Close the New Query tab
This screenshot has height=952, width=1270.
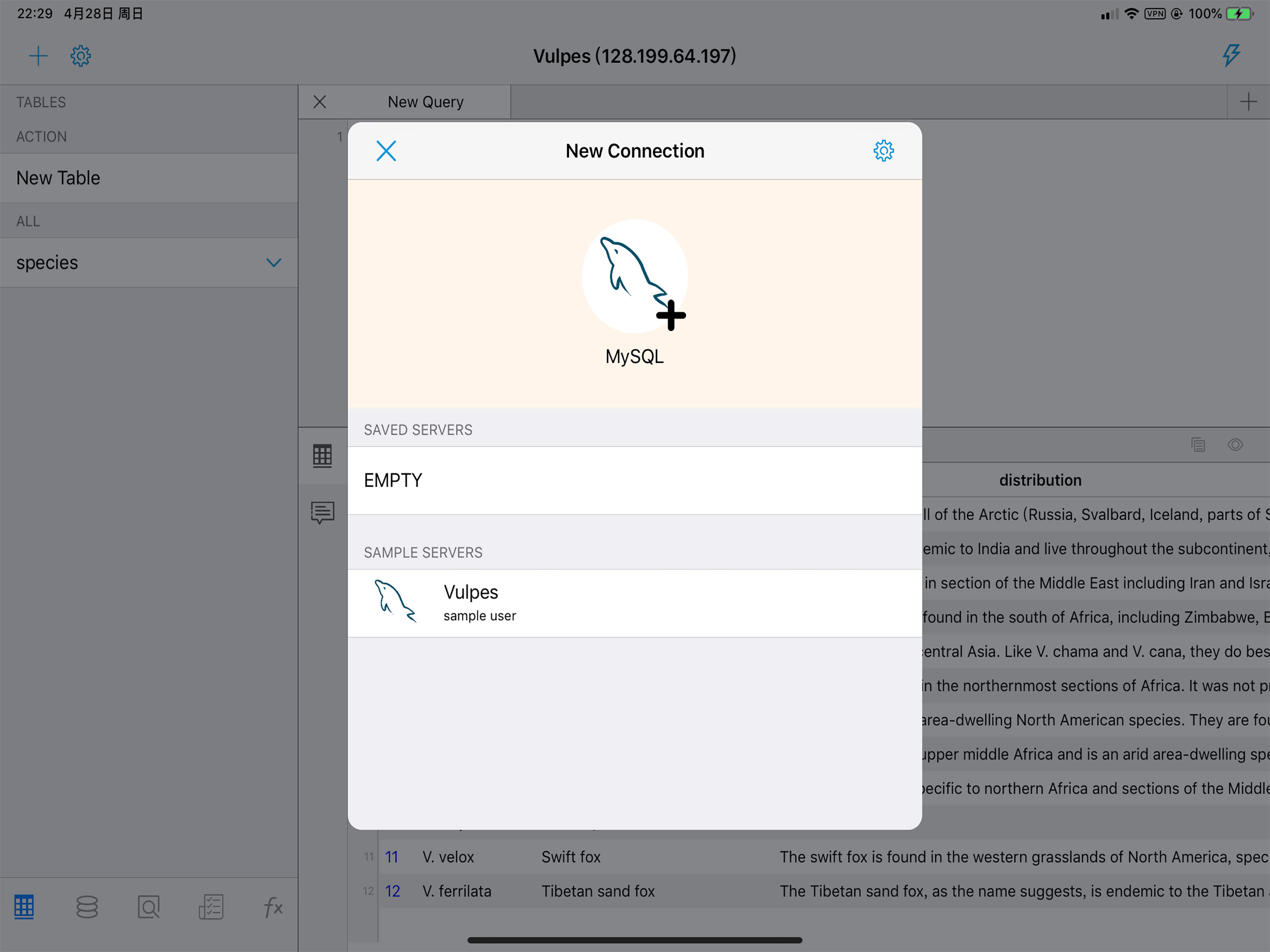point(320,102)
